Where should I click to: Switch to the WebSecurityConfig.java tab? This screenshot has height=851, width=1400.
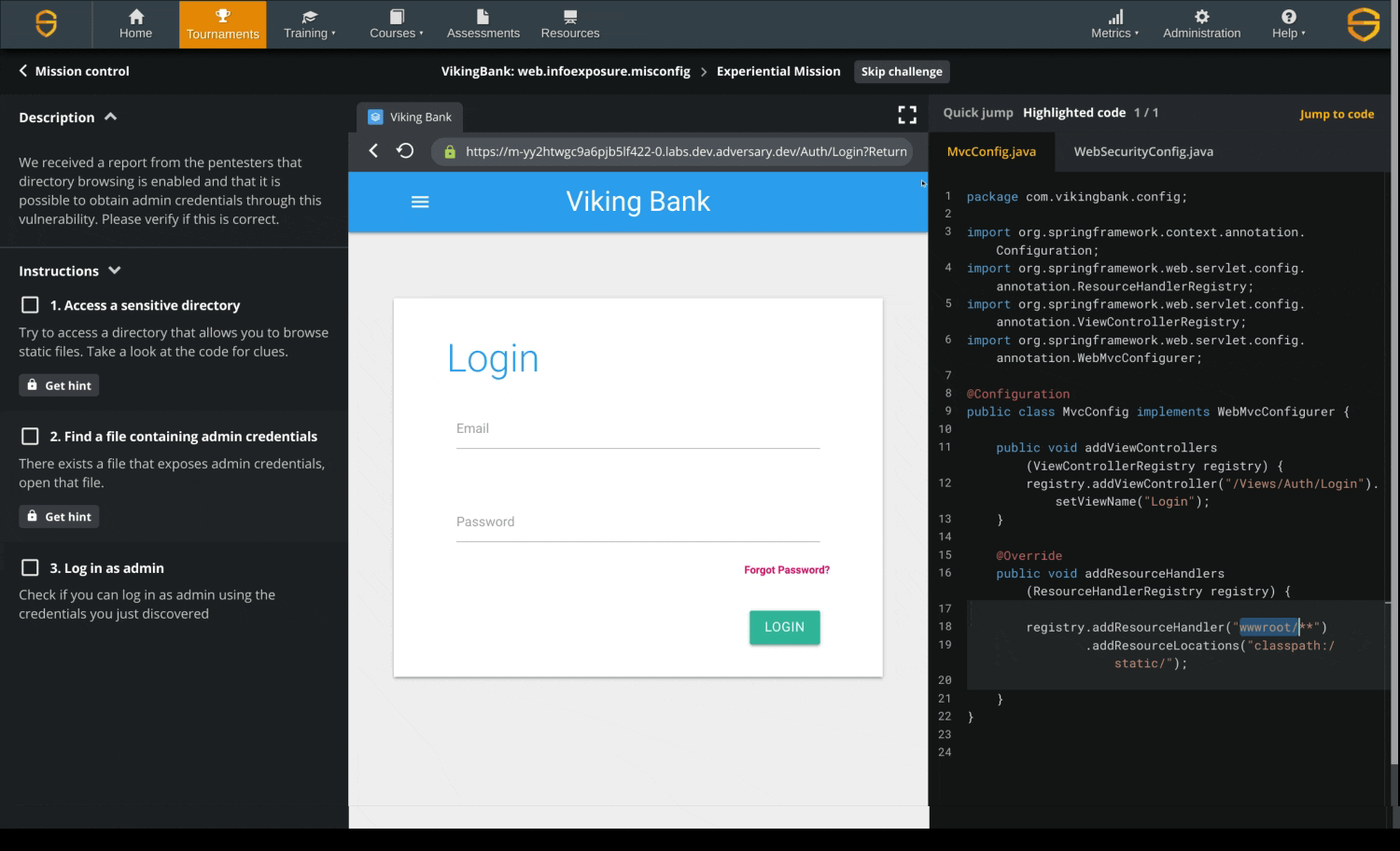(x=1143, y=151)
